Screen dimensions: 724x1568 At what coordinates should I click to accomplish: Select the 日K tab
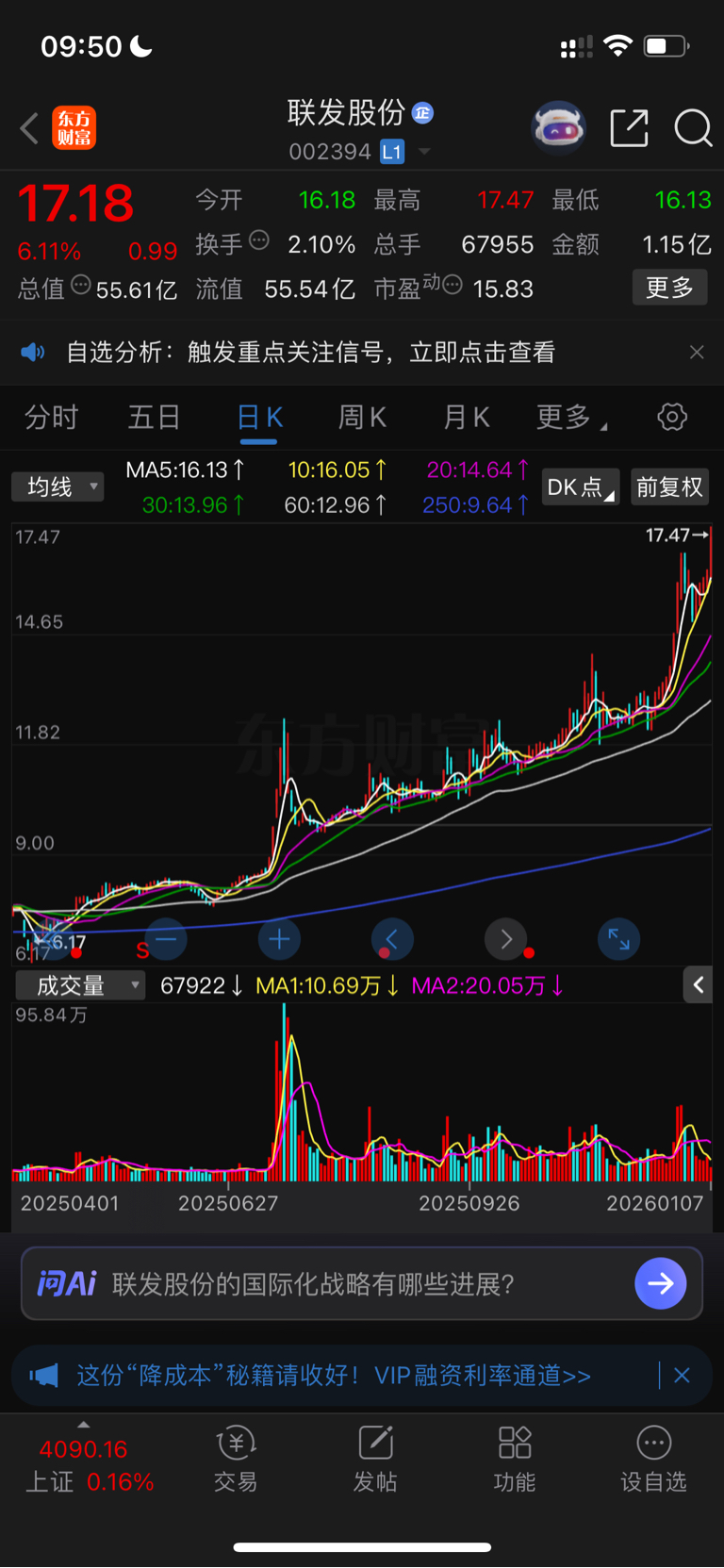[x=259, y=418]
